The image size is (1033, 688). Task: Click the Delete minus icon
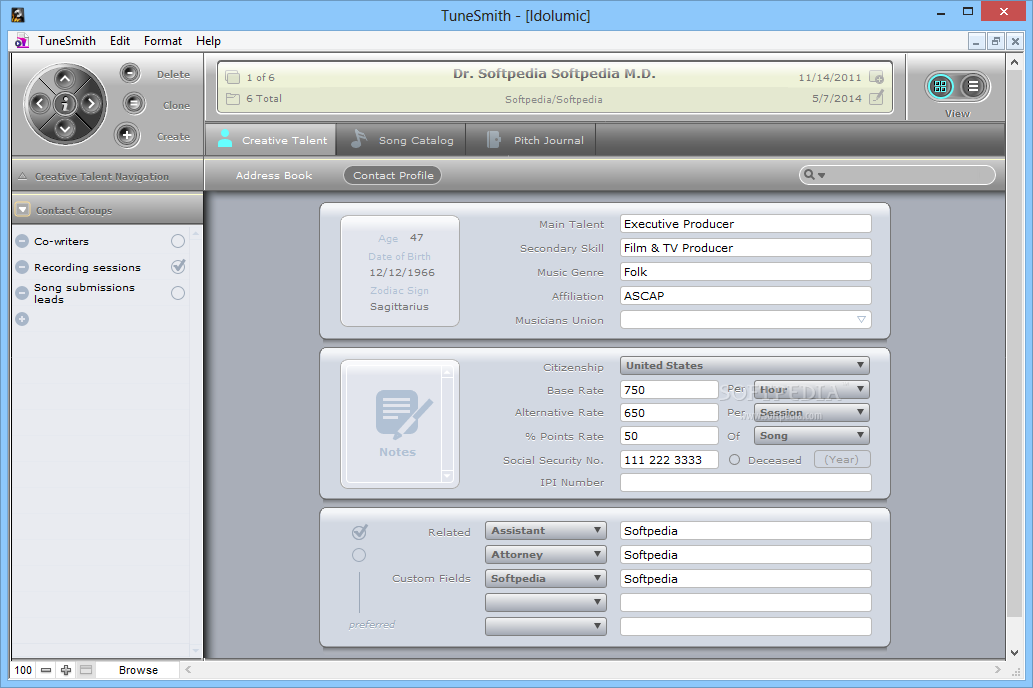130,73
